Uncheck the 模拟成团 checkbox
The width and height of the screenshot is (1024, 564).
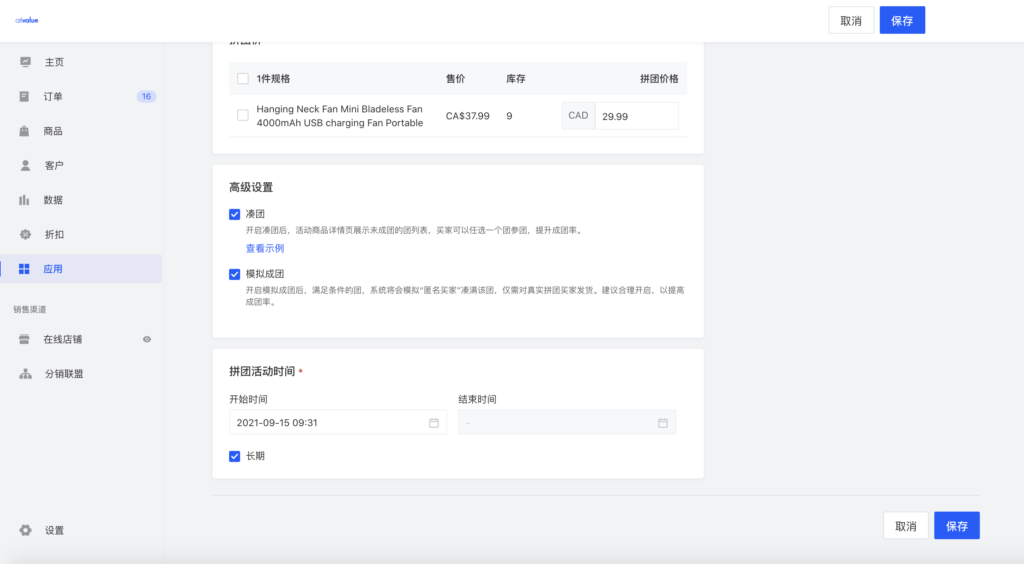[x=234, y=274]
